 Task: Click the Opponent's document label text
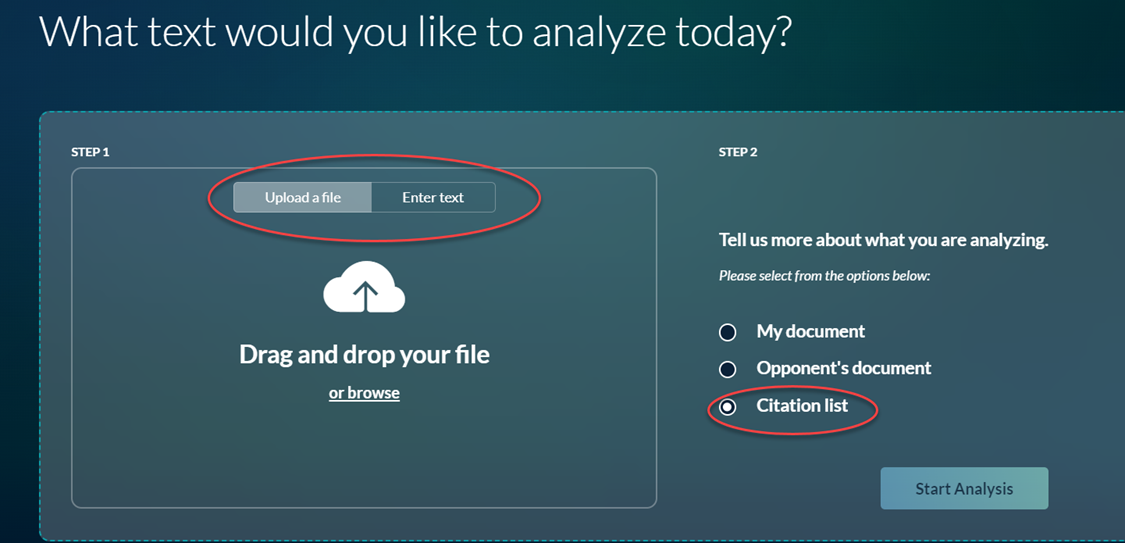[x=844, y=369]
